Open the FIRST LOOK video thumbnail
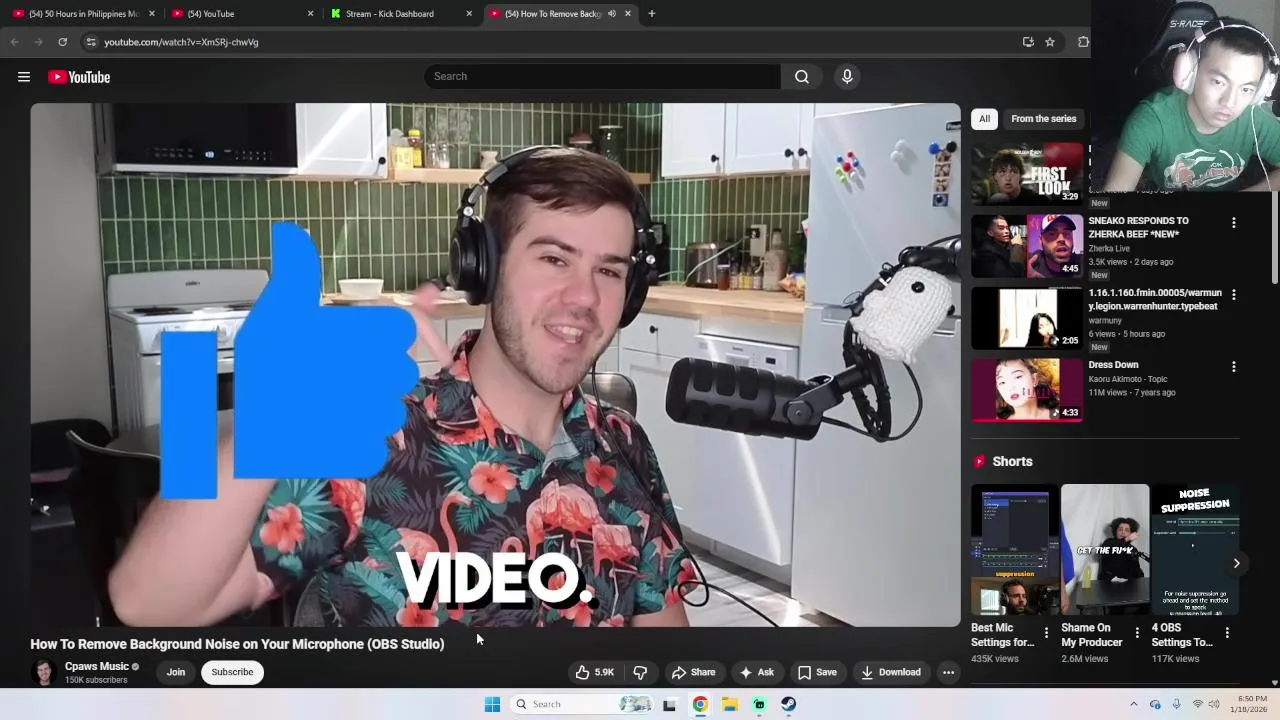 pyautogui.click(x=1027, y=174)
